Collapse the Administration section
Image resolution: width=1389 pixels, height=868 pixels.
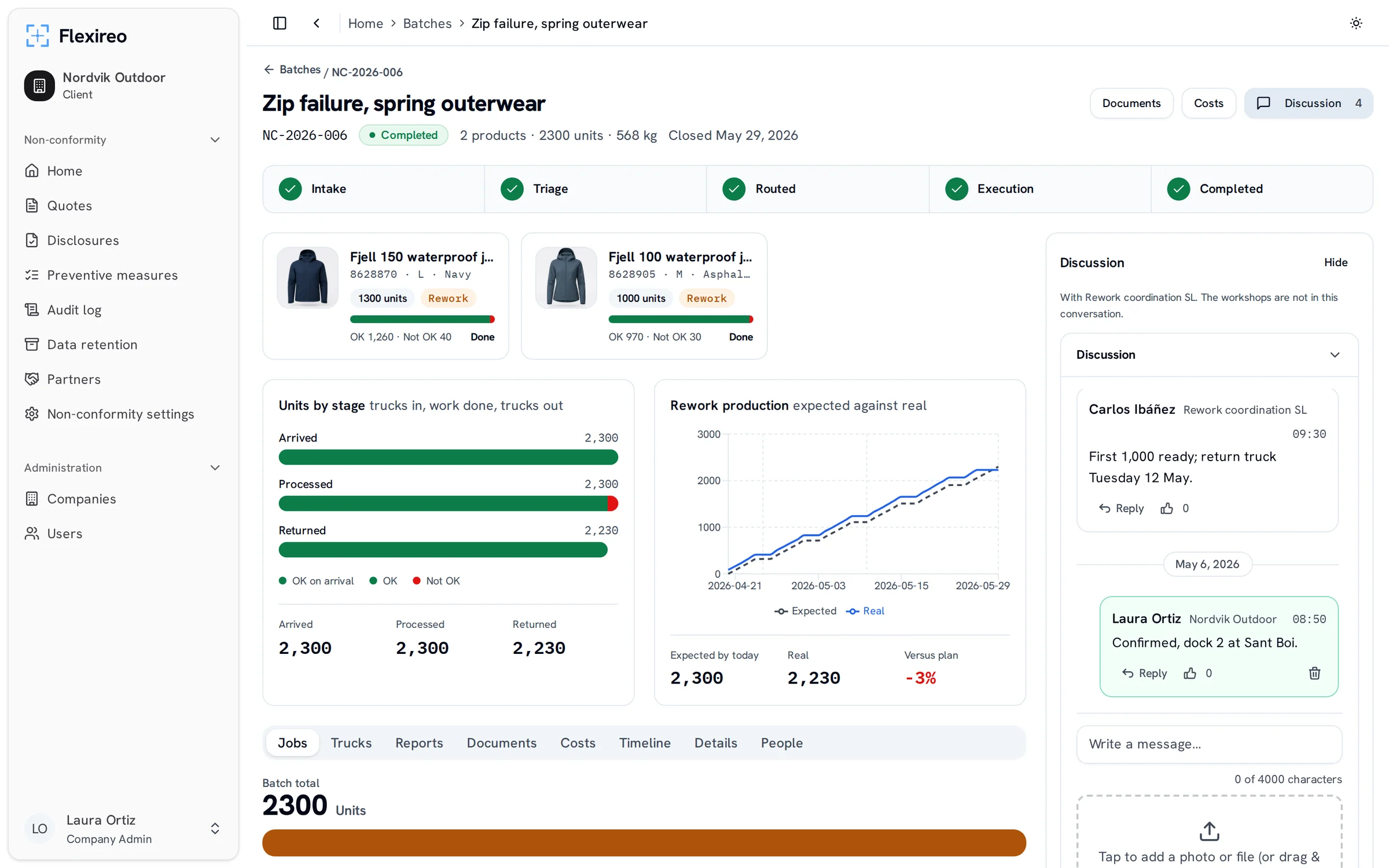215,468
